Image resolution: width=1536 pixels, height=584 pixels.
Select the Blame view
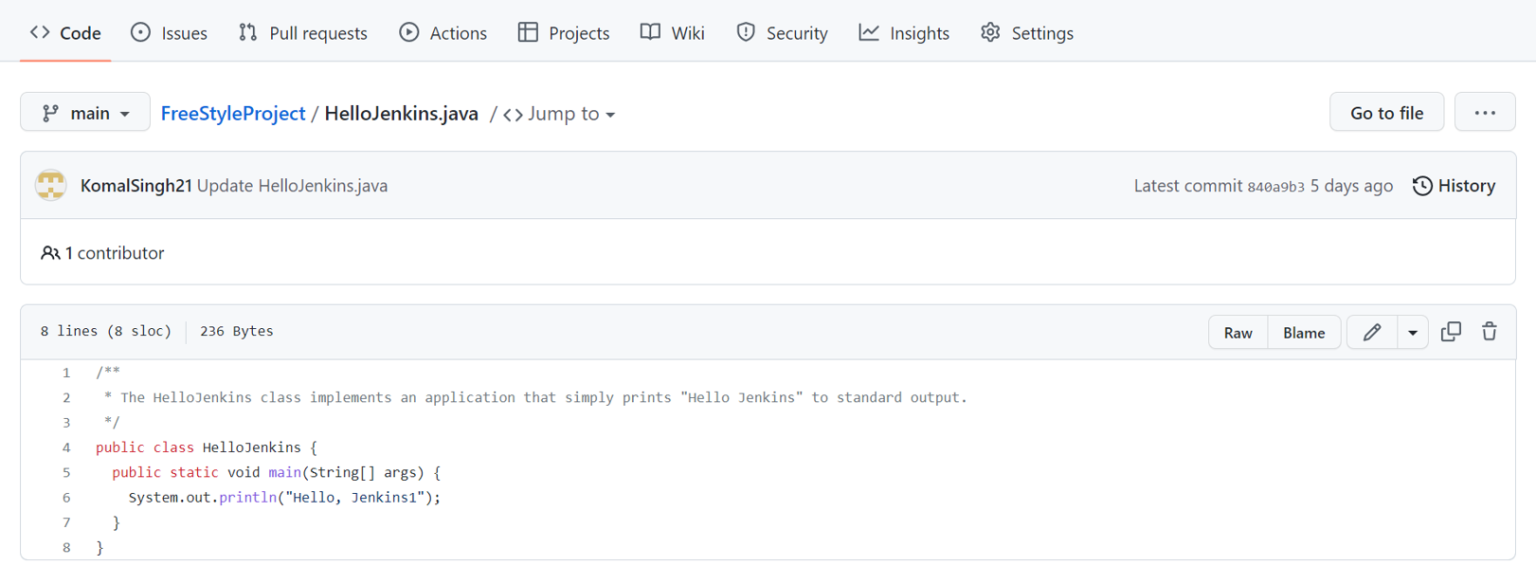[x=1303, y=331]
